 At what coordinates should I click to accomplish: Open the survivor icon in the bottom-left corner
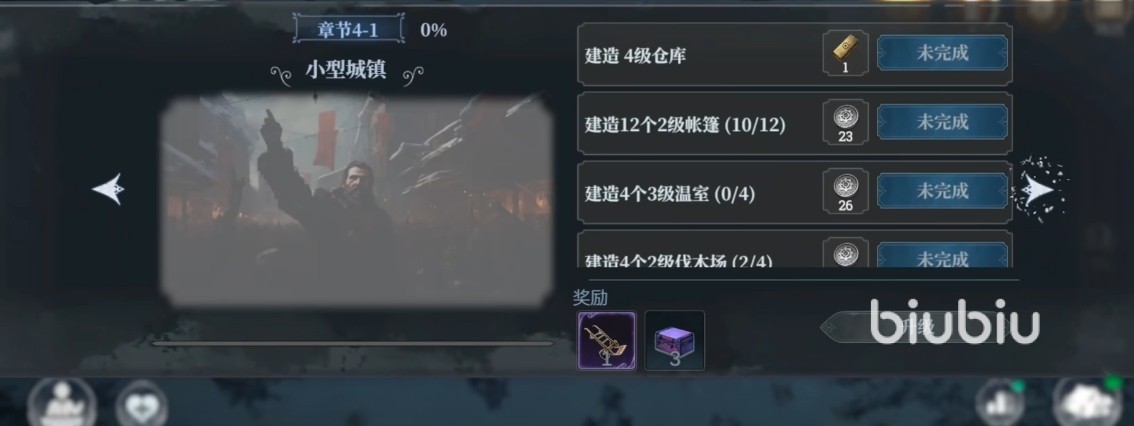click(x=61, y=404)
